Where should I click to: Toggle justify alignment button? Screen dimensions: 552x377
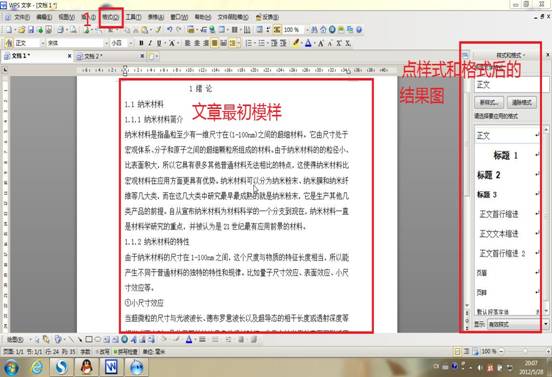point(214,43)
